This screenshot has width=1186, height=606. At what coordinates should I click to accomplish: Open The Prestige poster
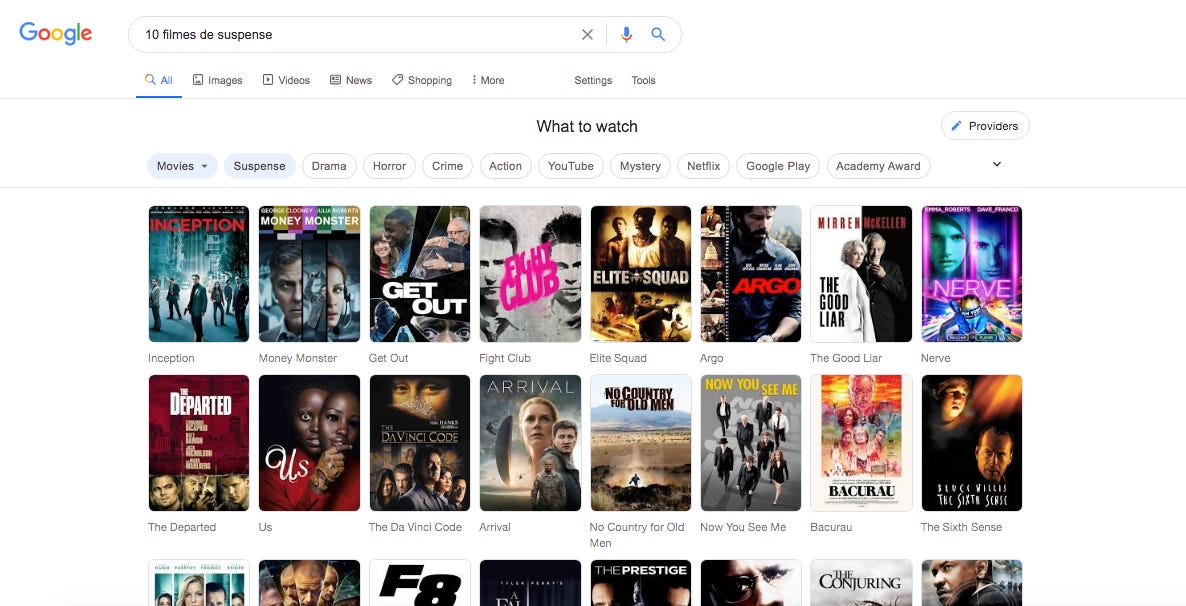pos(641,583)
